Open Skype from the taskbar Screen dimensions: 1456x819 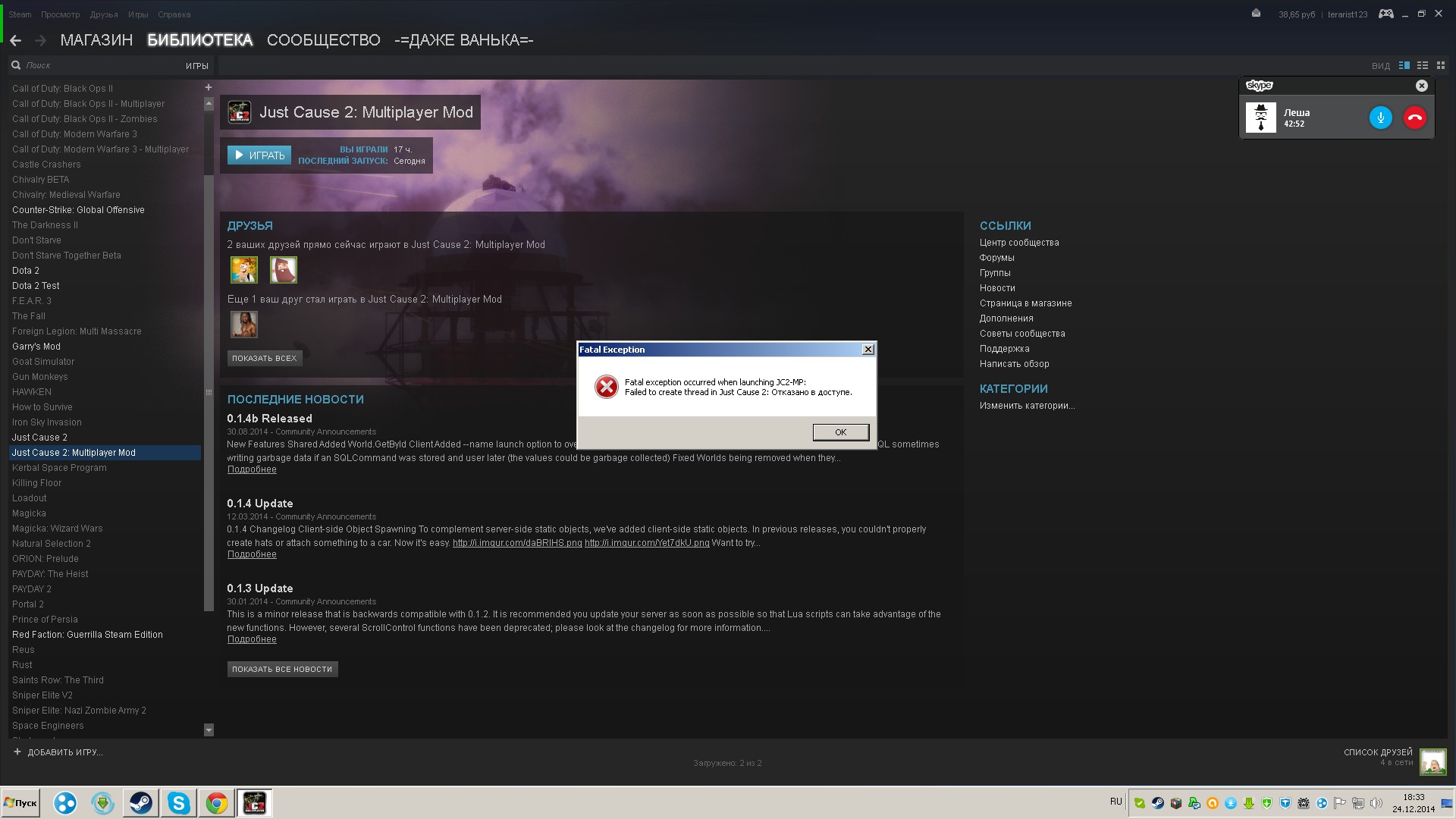coord(178,803)
